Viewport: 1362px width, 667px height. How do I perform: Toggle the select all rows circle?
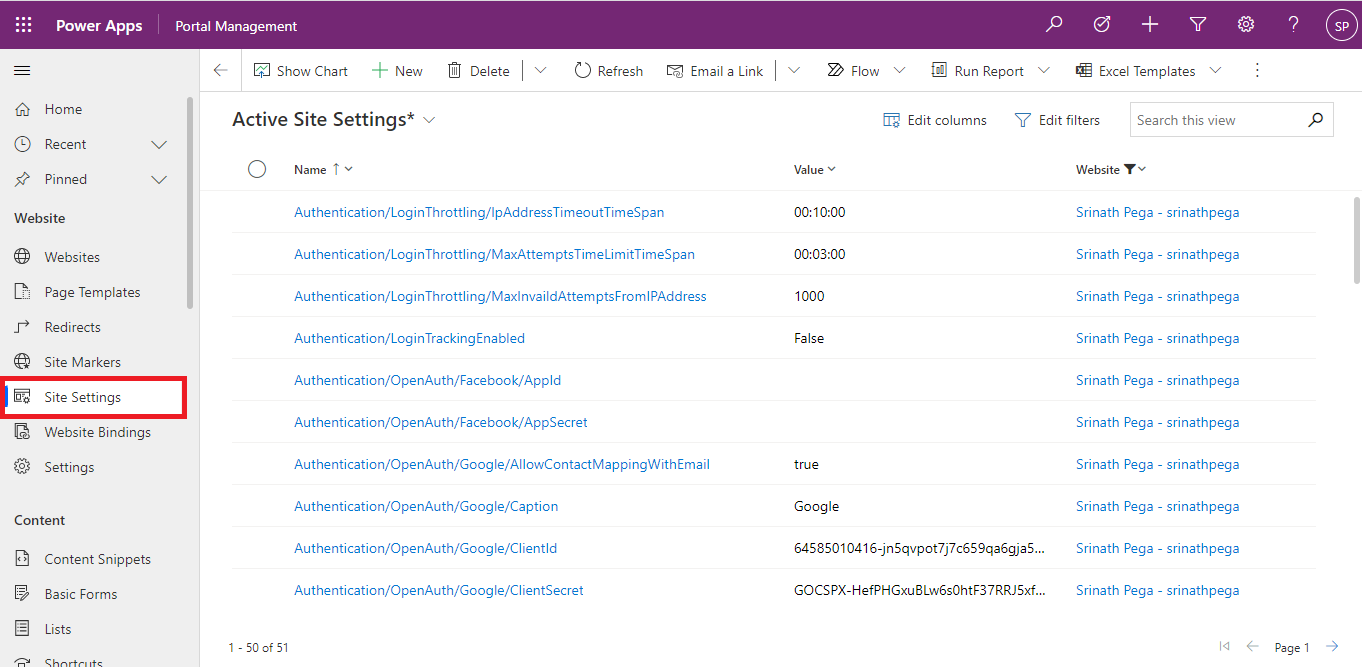point(257,169)
